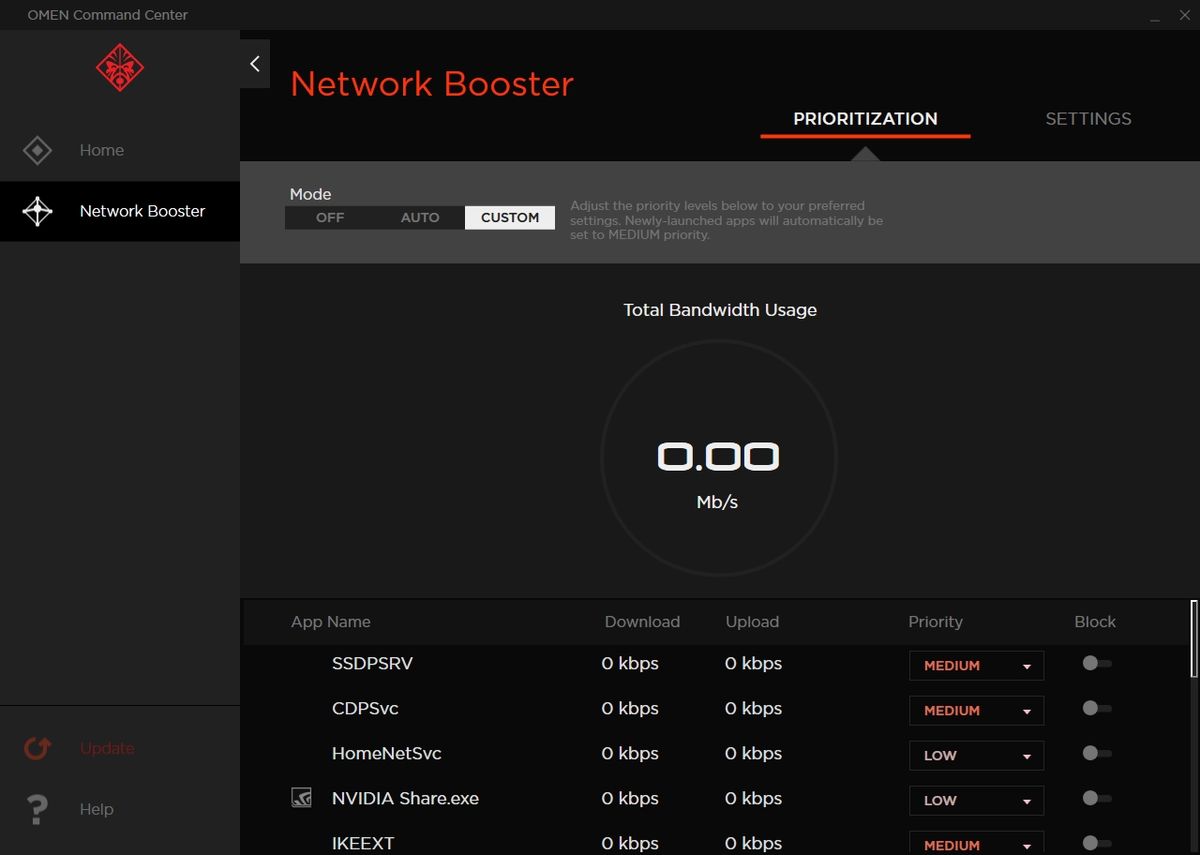This screenshot has width=1200, height=855.
Task: Open Help via the question mark icon
Action: [x=37, y=808]
